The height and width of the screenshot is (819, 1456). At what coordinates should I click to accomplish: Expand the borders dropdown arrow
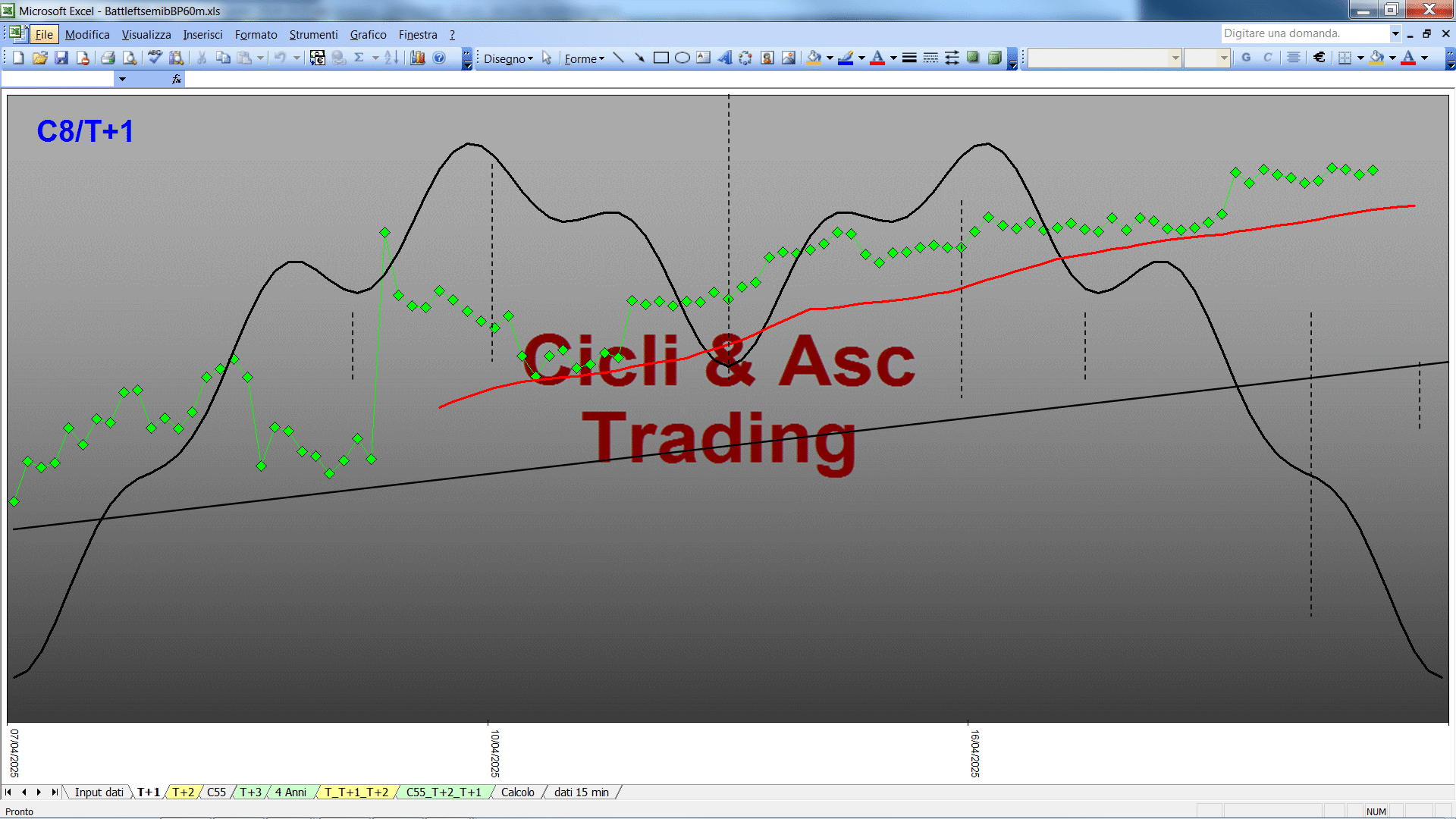(x=1360, y=58)
